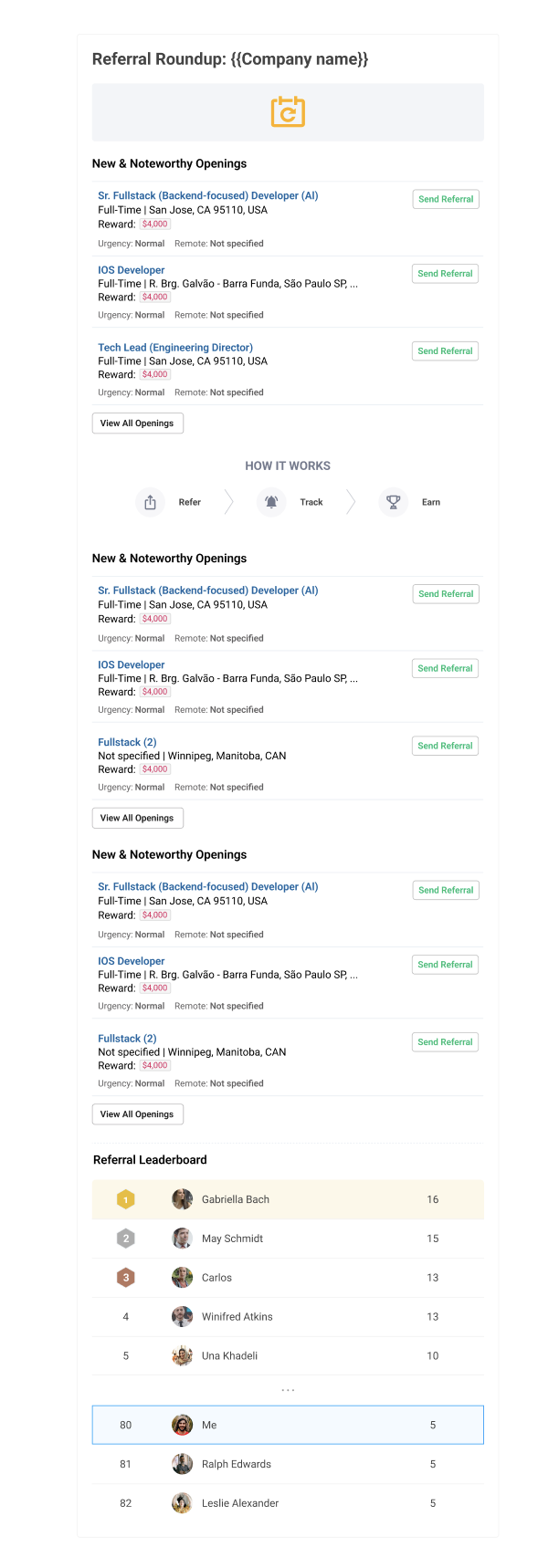
Task: Click the first $4,000 reward tag
Action: pyautogui.click(x=155, y=224)
